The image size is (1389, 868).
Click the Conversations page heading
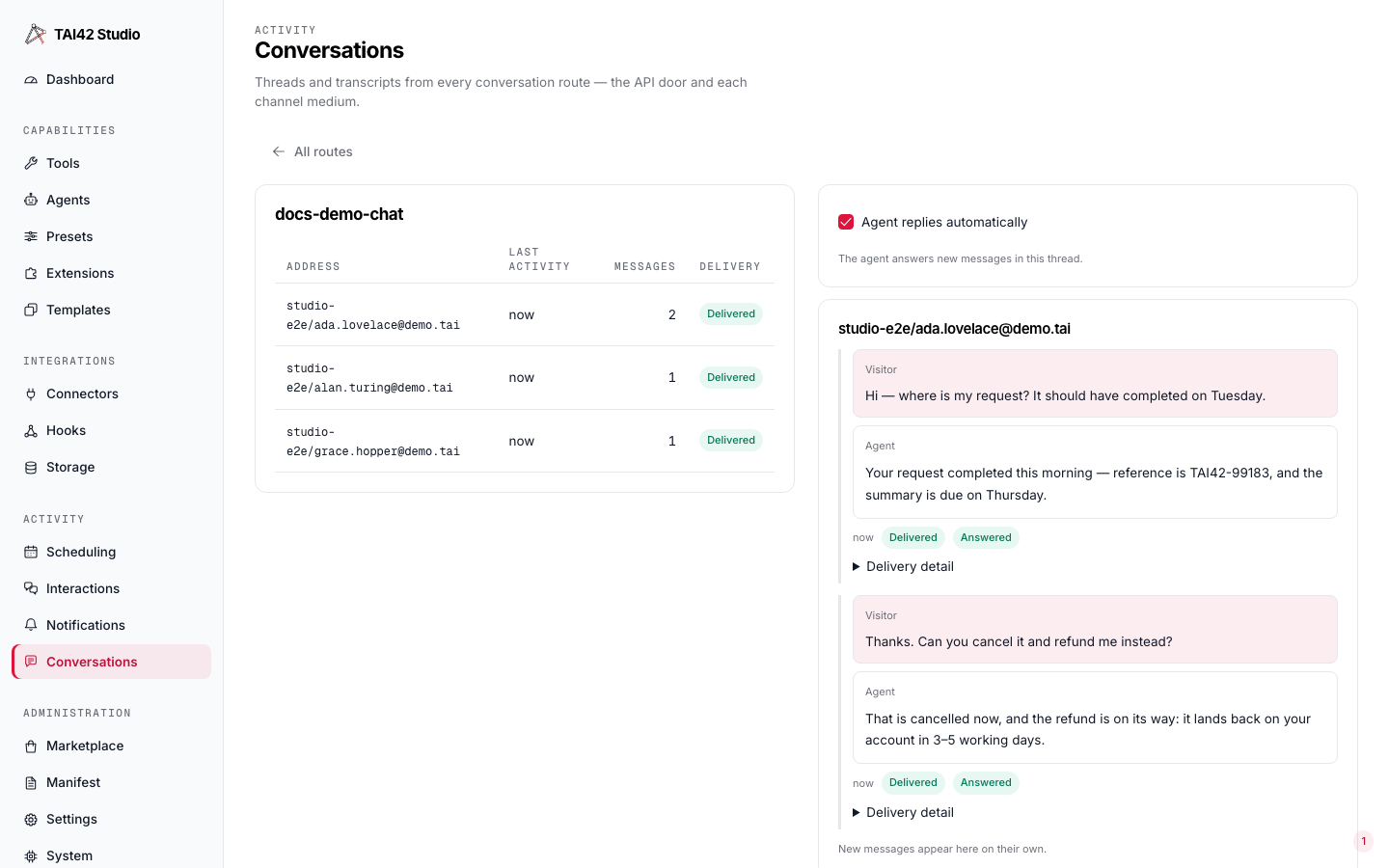coord(329,51)
